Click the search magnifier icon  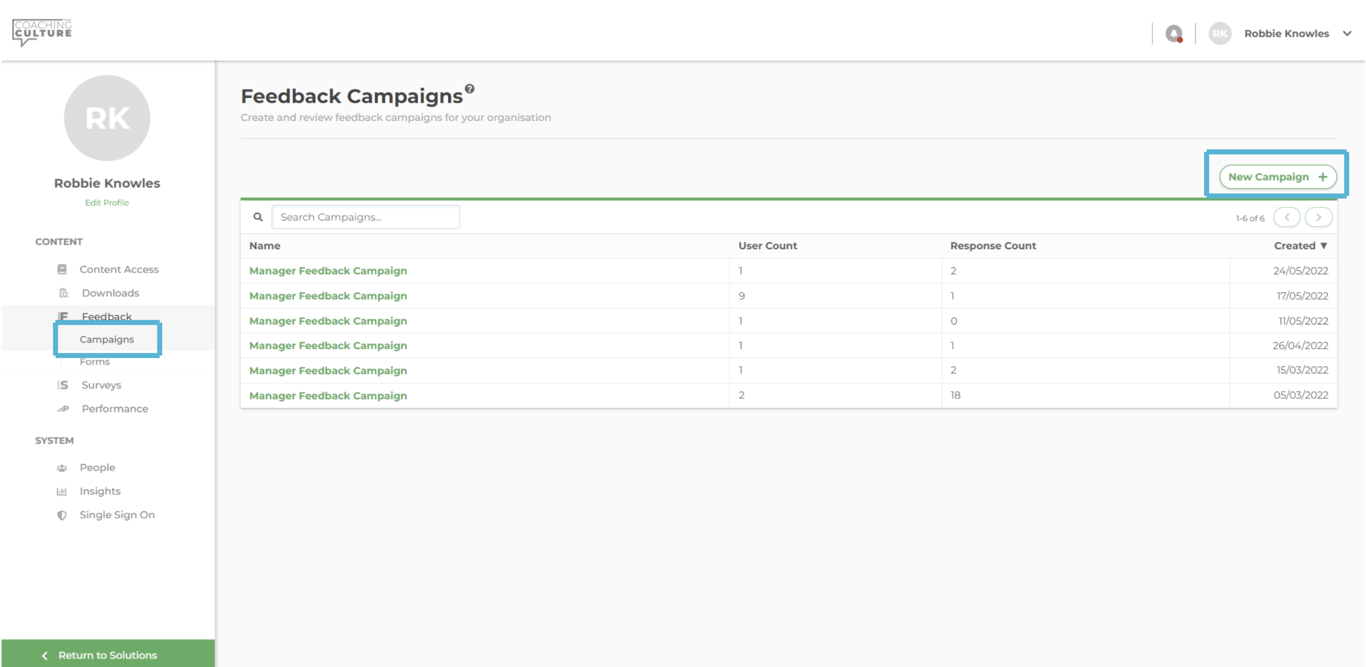point(258,217)
